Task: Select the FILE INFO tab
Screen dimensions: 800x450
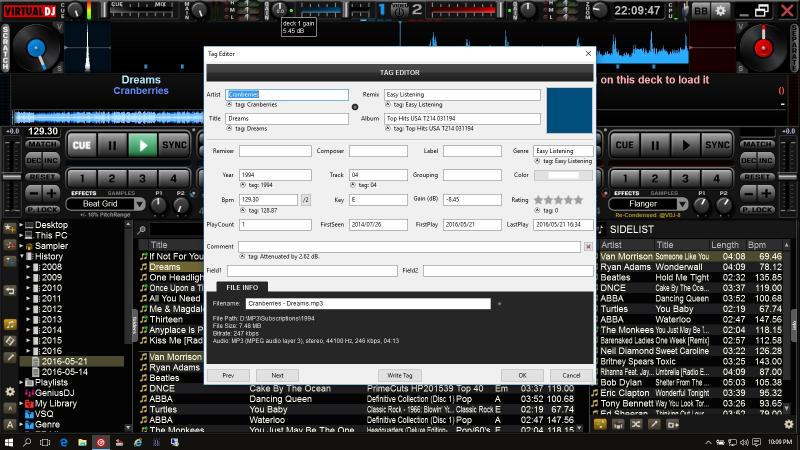Action: pos(242,288)
